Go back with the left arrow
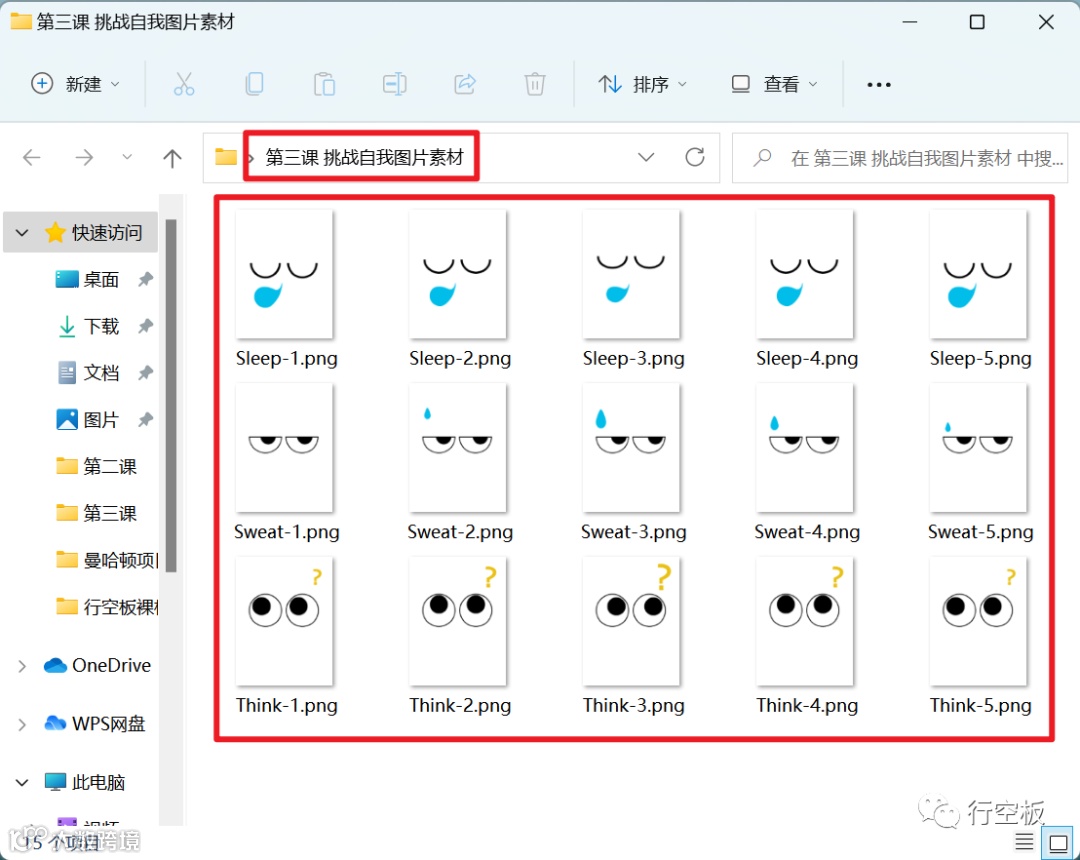This screenshot has width=1080, height=860. [x=32, y=158]
